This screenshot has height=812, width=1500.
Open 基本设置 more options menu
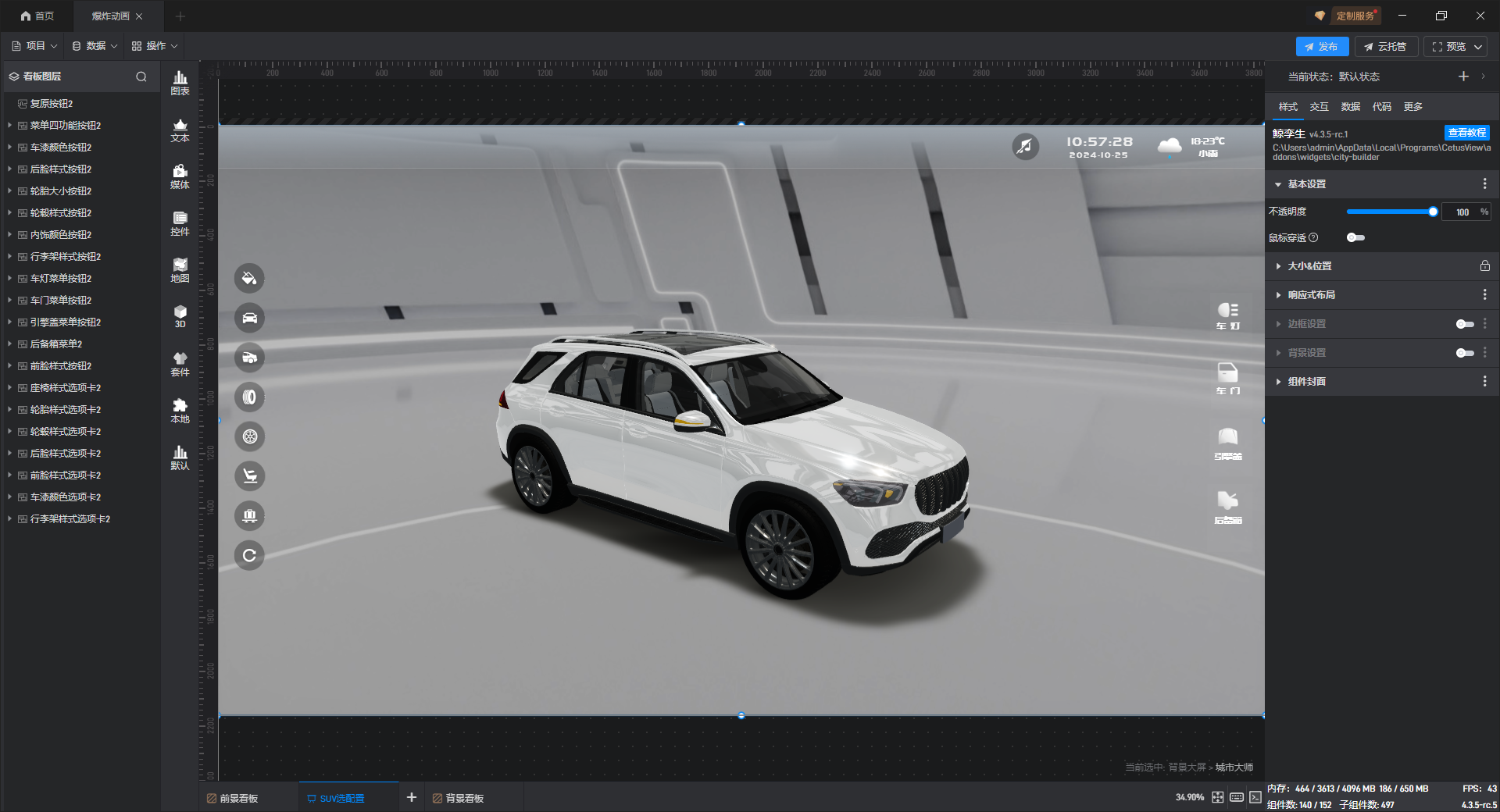point(1484,184)
